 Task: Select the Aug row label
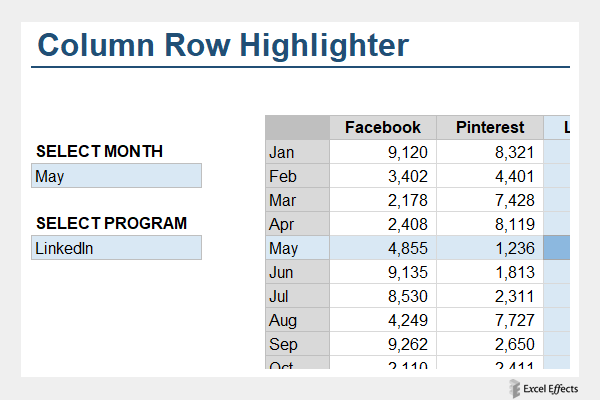click(296, 320)
